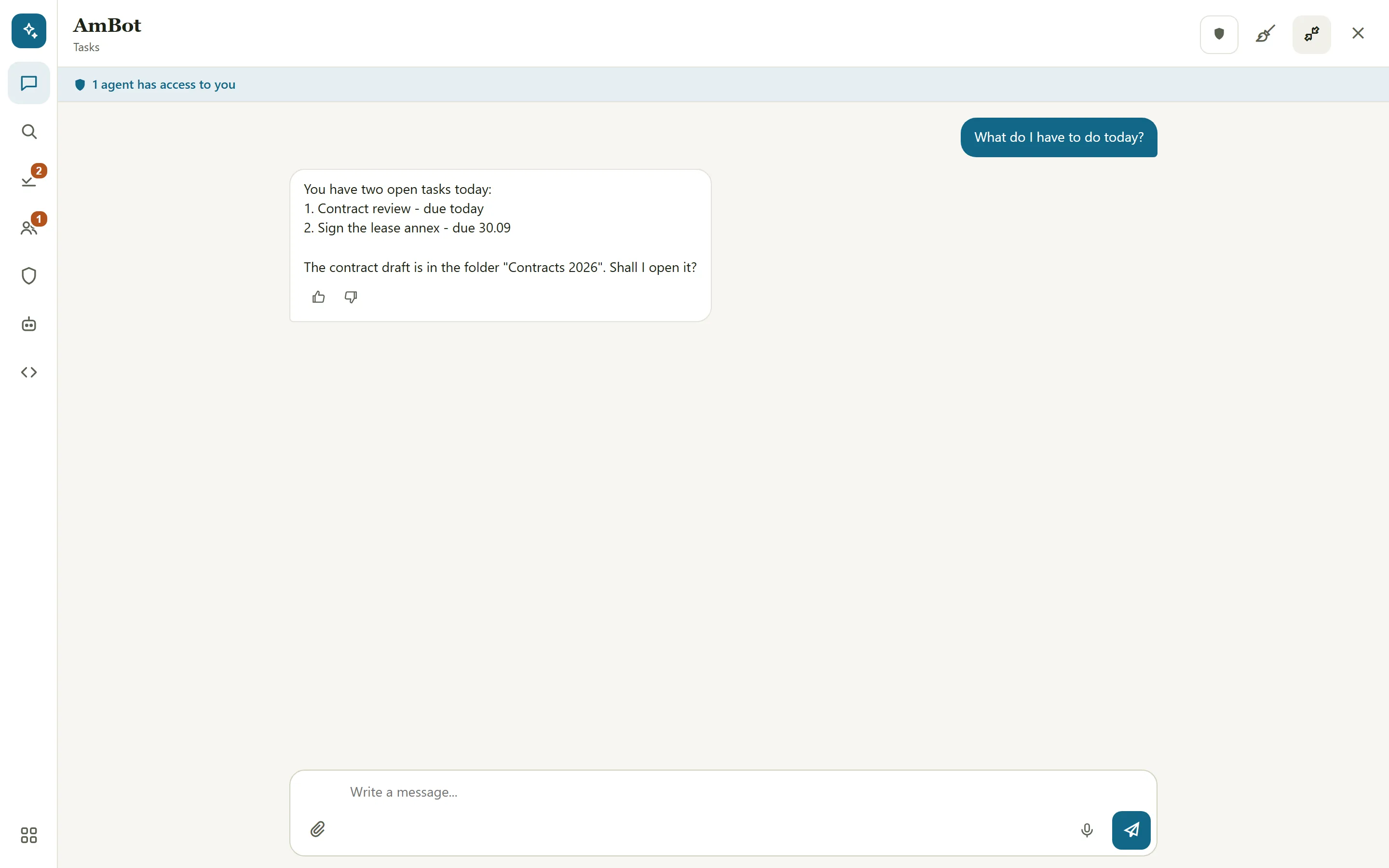The height and width of the screenshot is (868, 1389).
Task: Open tasks icon with badge 2
Action: click(x=29, y=180)
